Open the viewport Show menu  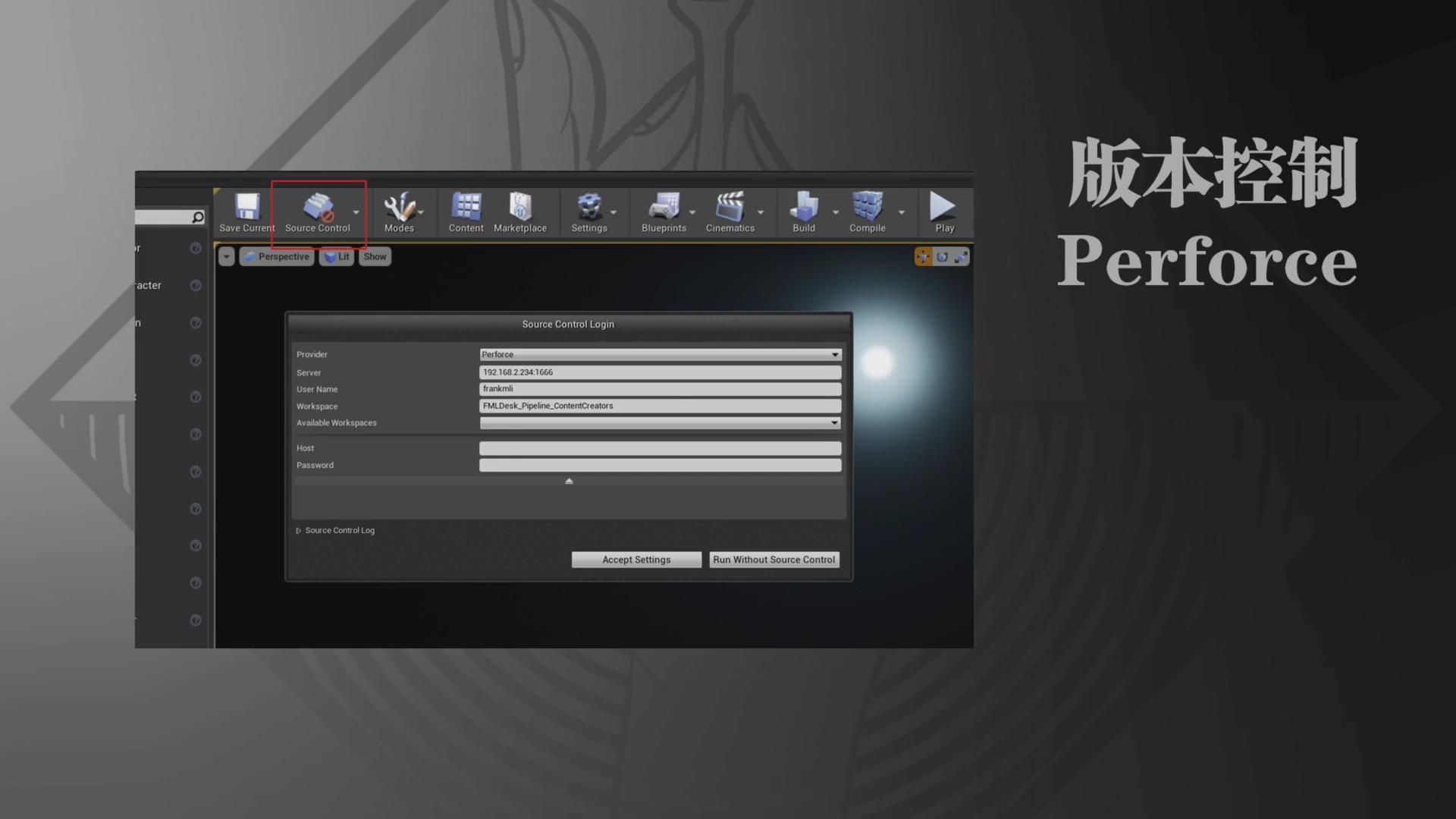pos(375,257)
